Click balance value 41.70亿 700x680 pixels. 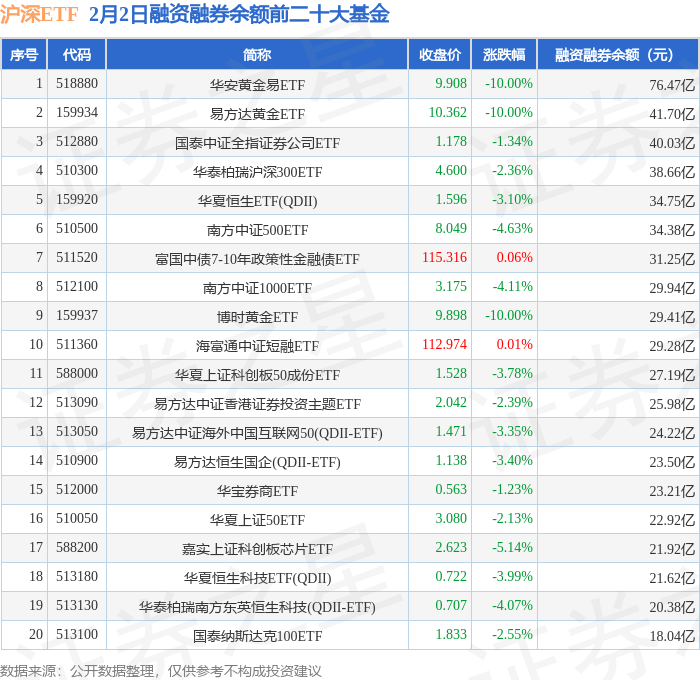point(672,114)
